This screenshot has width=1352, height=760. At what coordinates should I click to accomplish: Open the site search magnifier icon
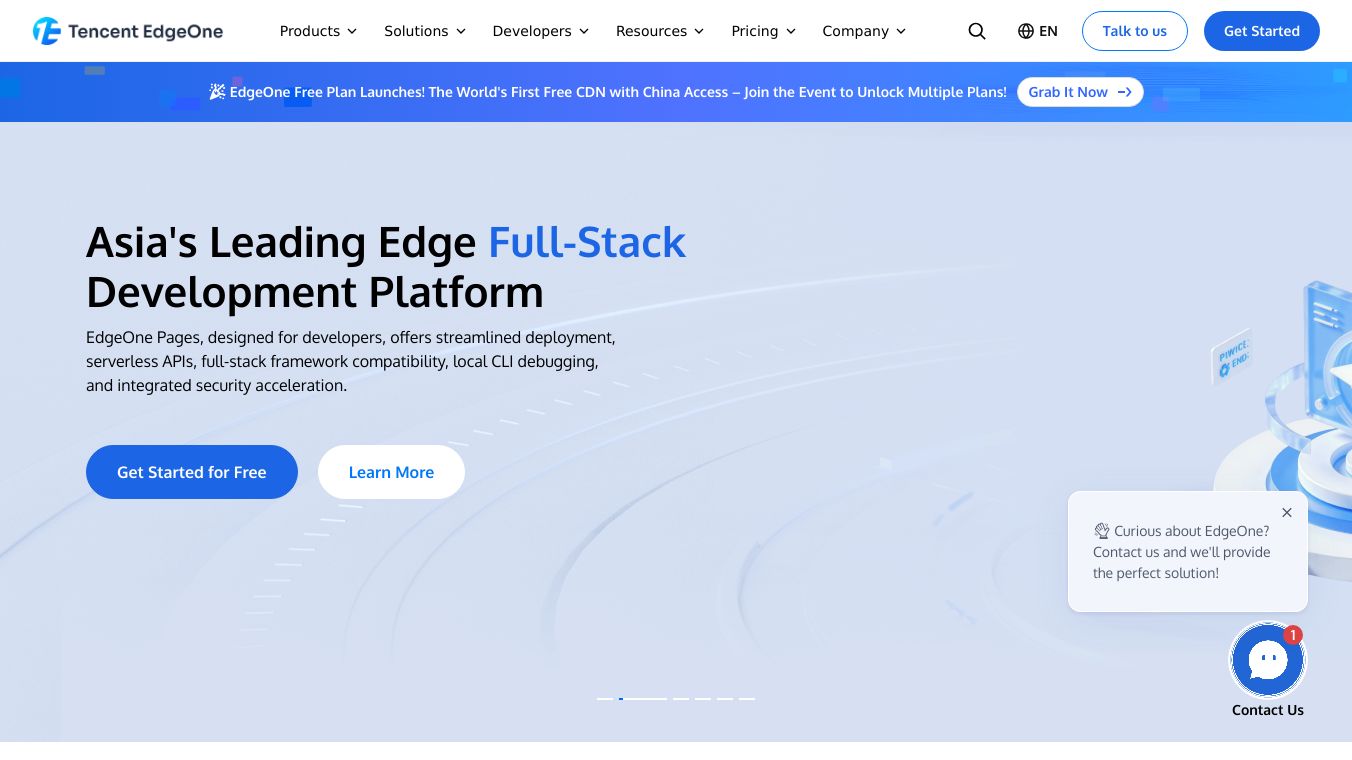coord(977,31)
